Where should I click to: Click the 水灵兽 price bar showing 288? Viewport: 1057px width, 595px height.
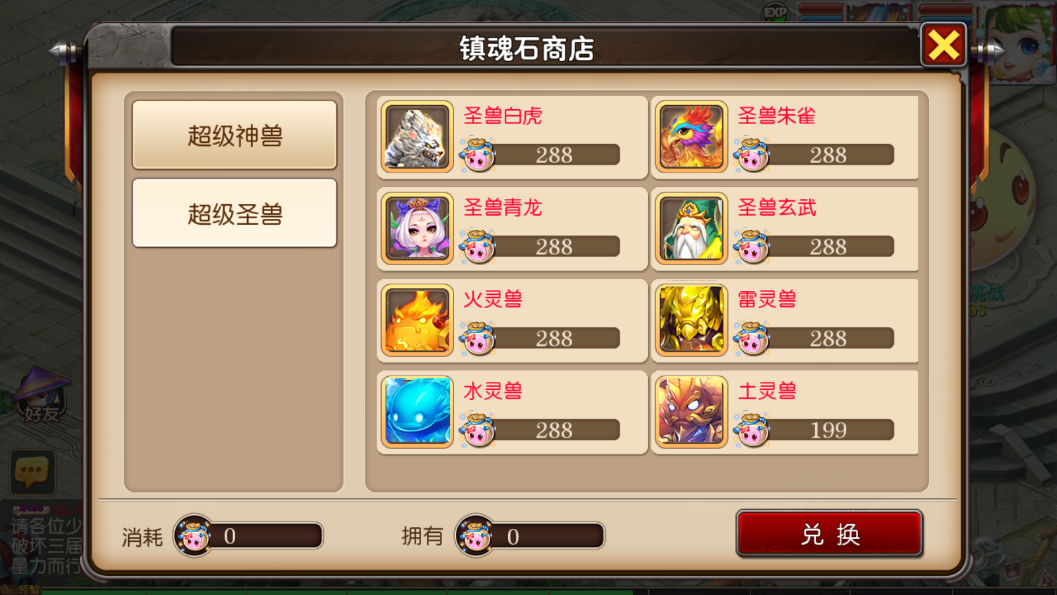point(554,430)
